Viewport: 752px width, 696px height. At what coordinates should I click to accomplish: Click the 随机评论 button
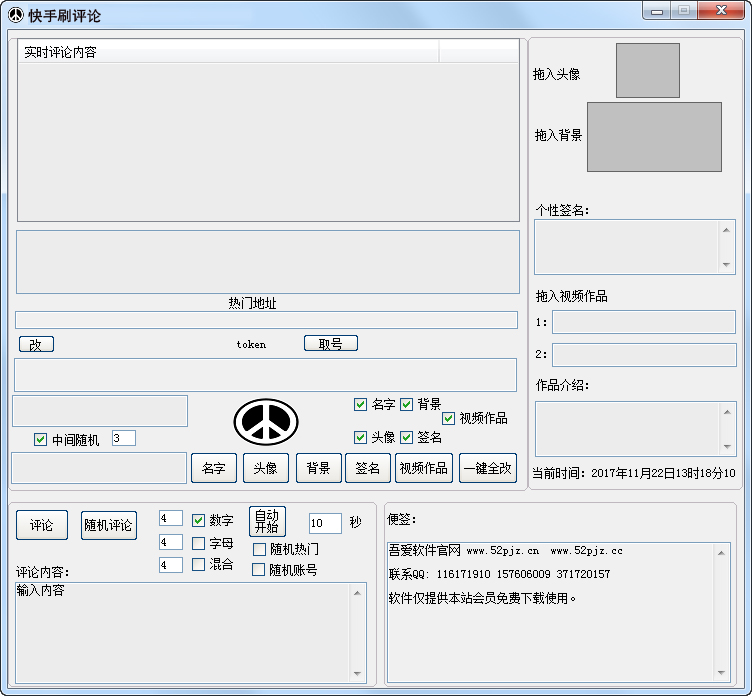point(108,525)
